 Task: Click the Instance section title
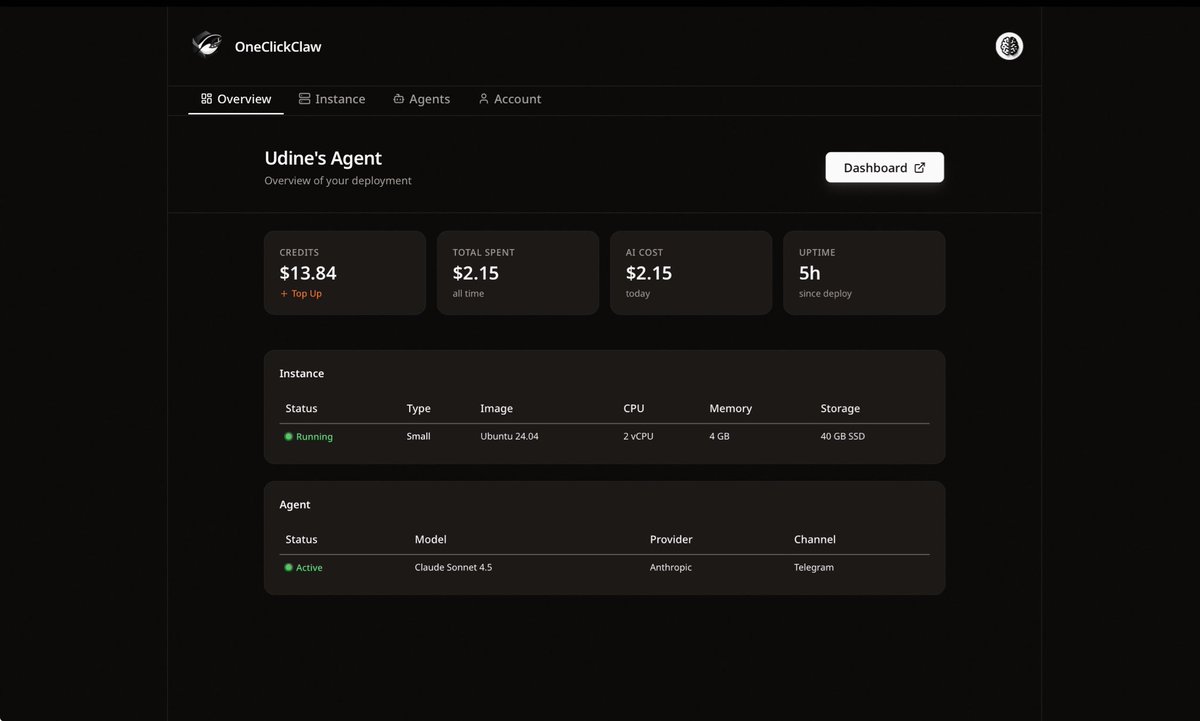point(302,374)
